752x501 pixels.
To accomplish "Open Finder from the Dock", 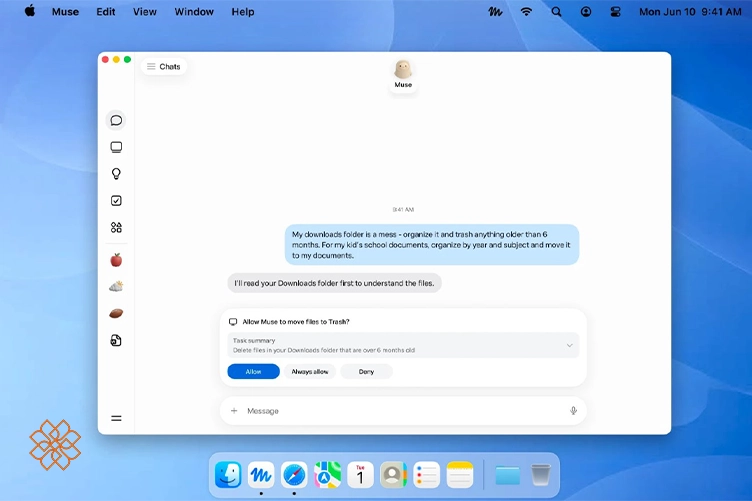I will click(228, 475).
